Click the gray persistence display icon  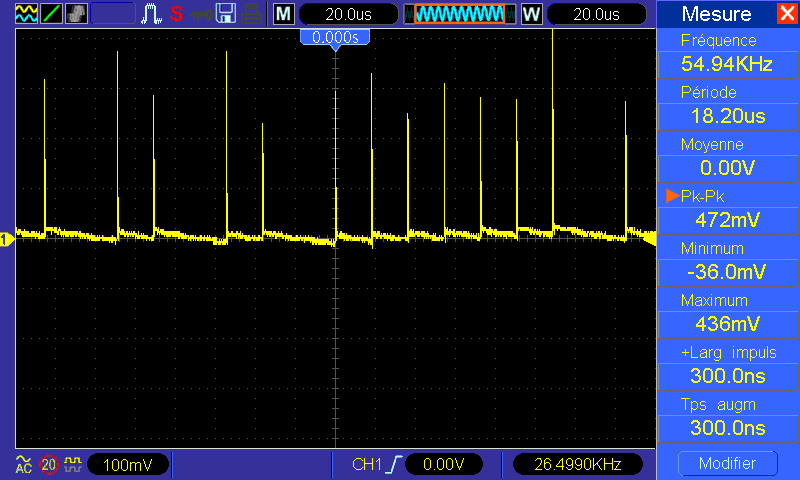point(75,14)
